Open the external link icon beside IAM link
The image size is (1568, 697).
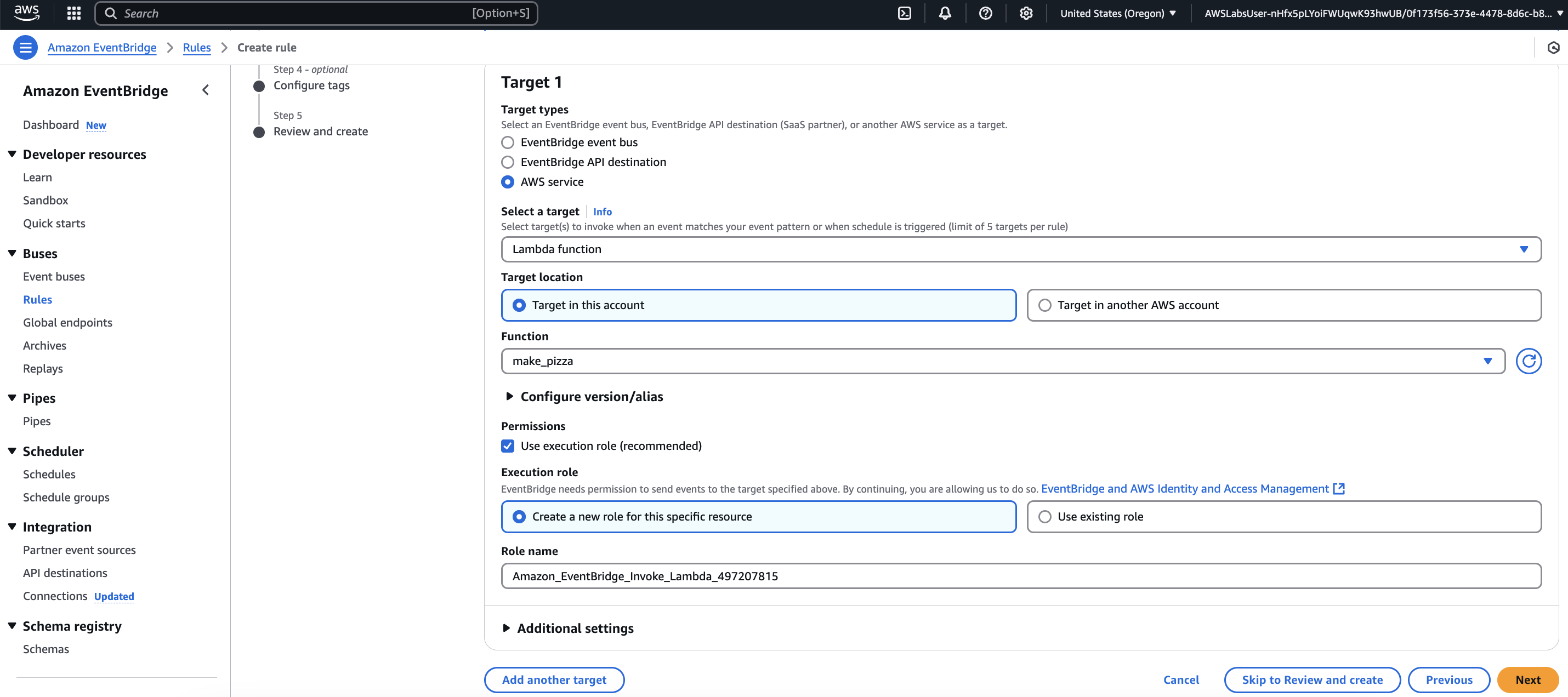point(1338,488)
